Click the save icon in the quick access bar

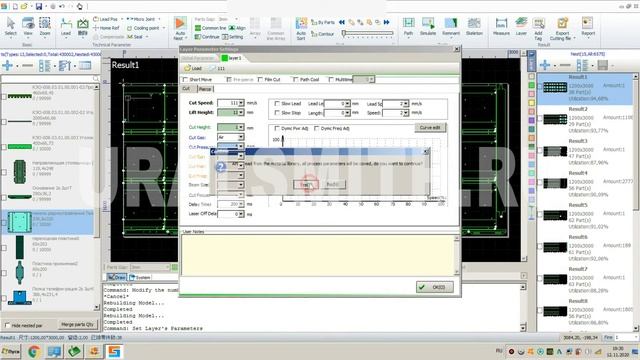(x=39, y=6)
